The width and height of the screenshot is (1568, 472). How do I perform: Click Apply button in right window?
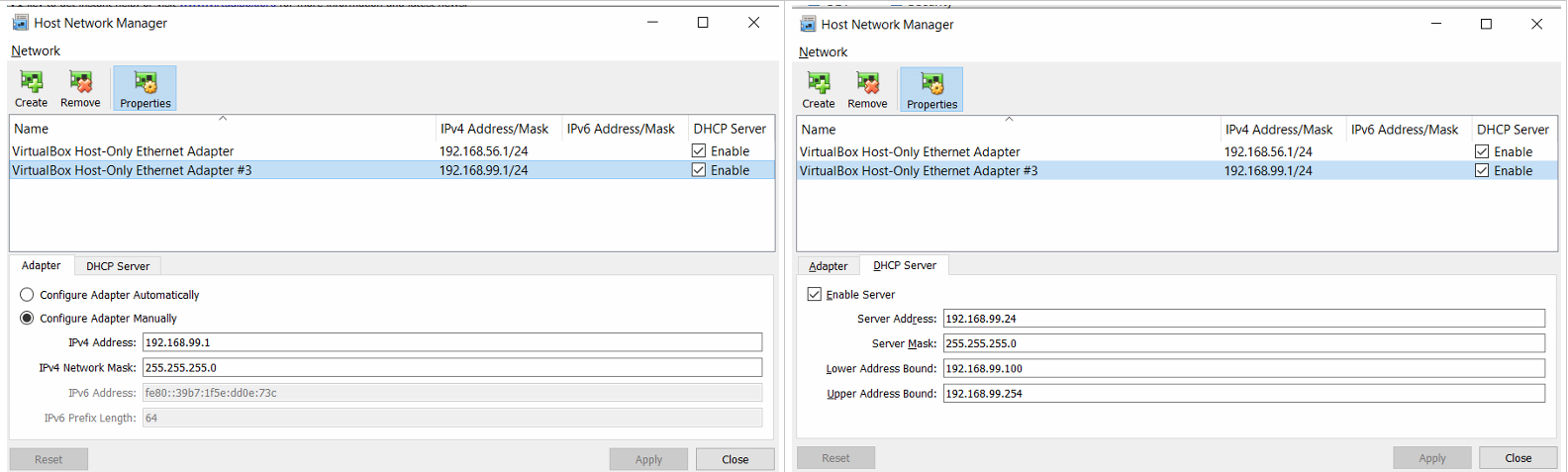(x=1432, y=458)
